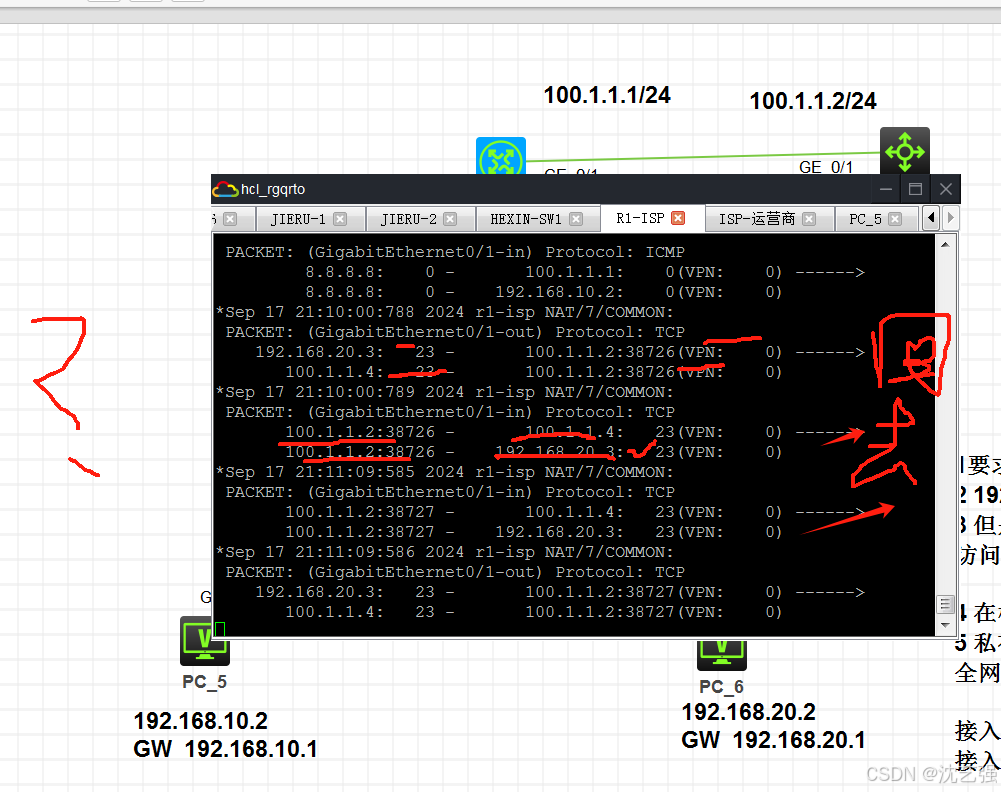Select the PC_5 host icon

pyautogui.click(x=204, y=641)
